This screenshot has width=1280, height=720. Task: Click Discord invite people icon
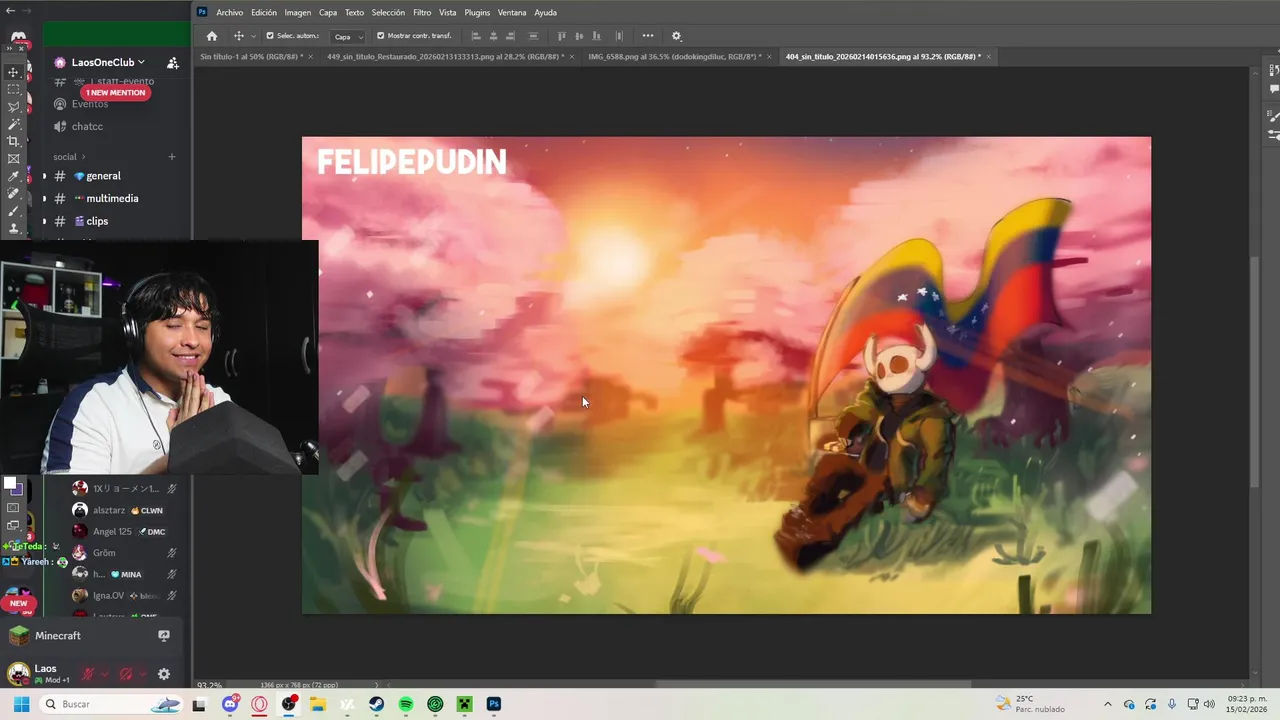pyautogui.click(x=173, y=62)
